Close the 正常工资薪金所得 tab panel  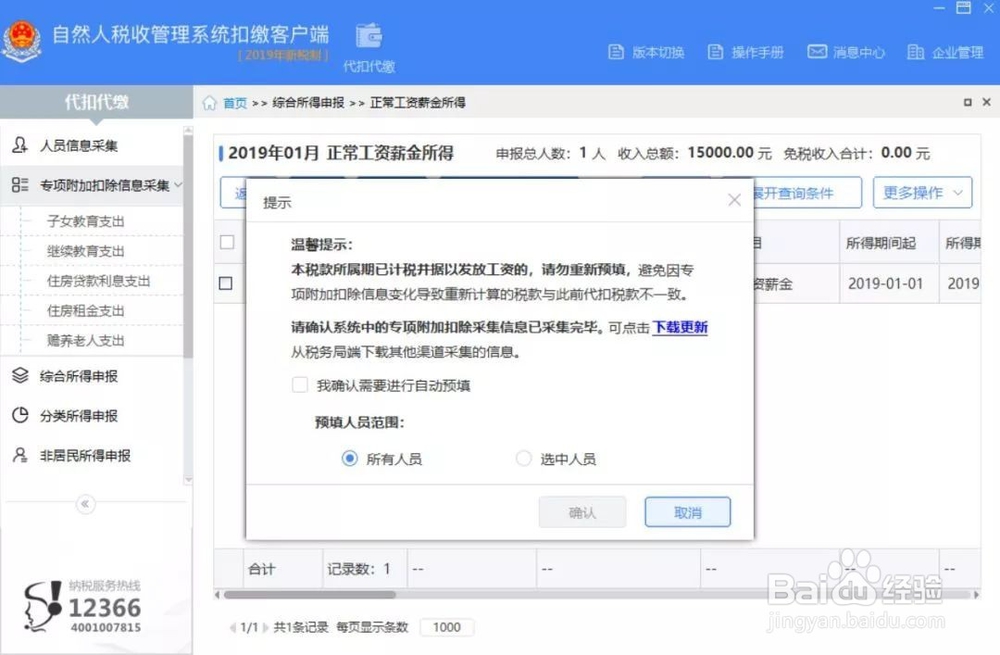pos(987,102)
